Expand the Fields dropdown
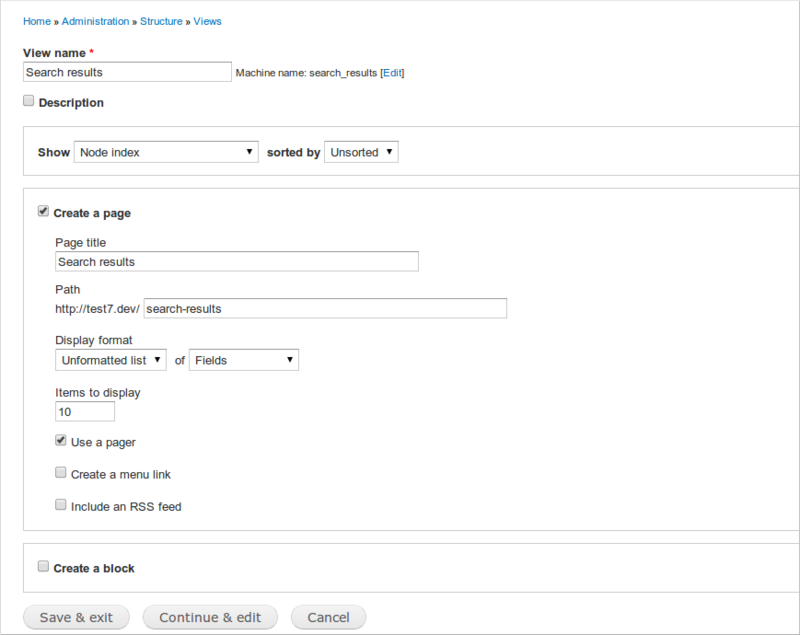The image size is (800, 635). pyautogui.click(x=243, y=360)
